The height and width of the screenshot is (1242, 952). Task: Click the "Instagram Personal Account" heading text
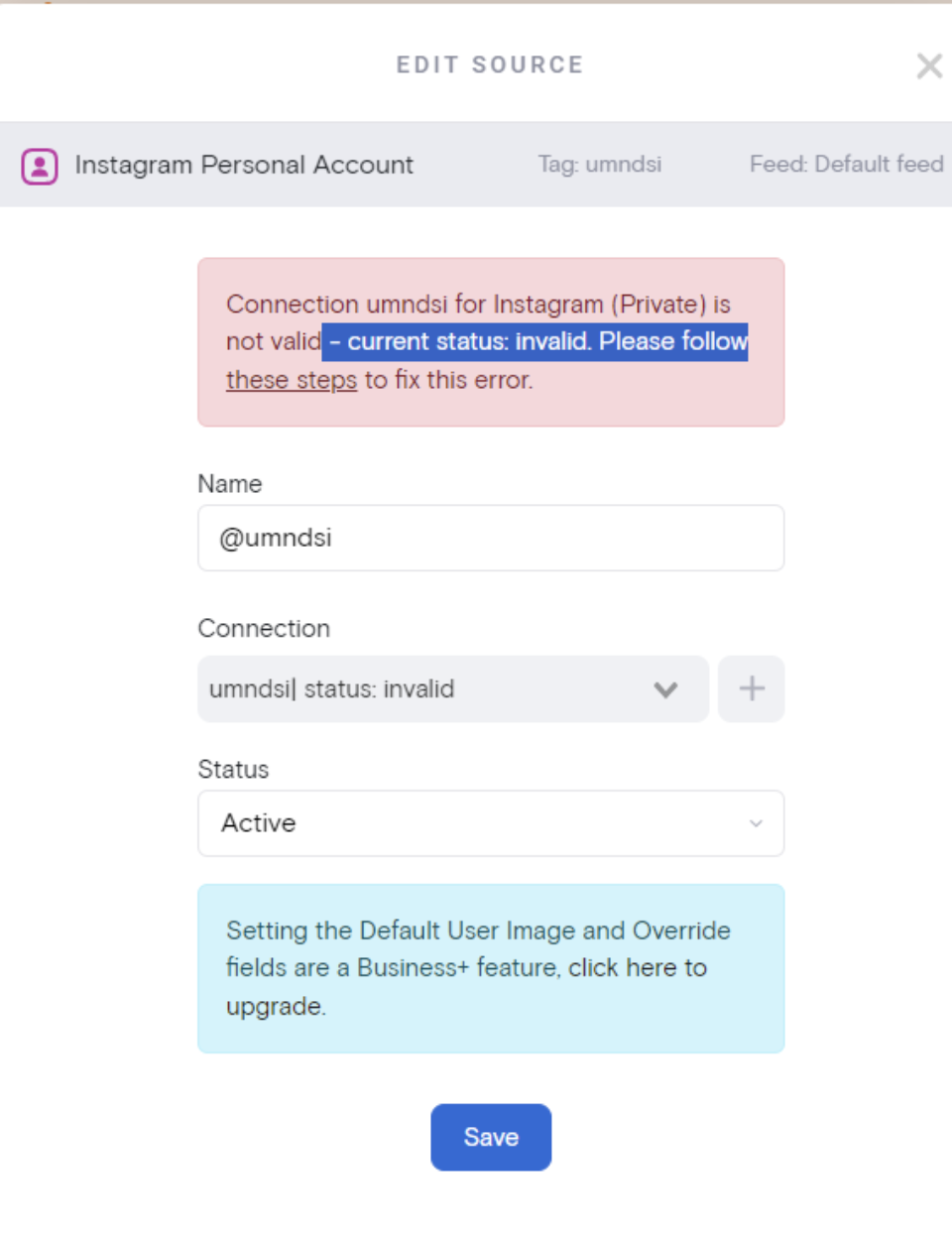click(x=244, y=165)
